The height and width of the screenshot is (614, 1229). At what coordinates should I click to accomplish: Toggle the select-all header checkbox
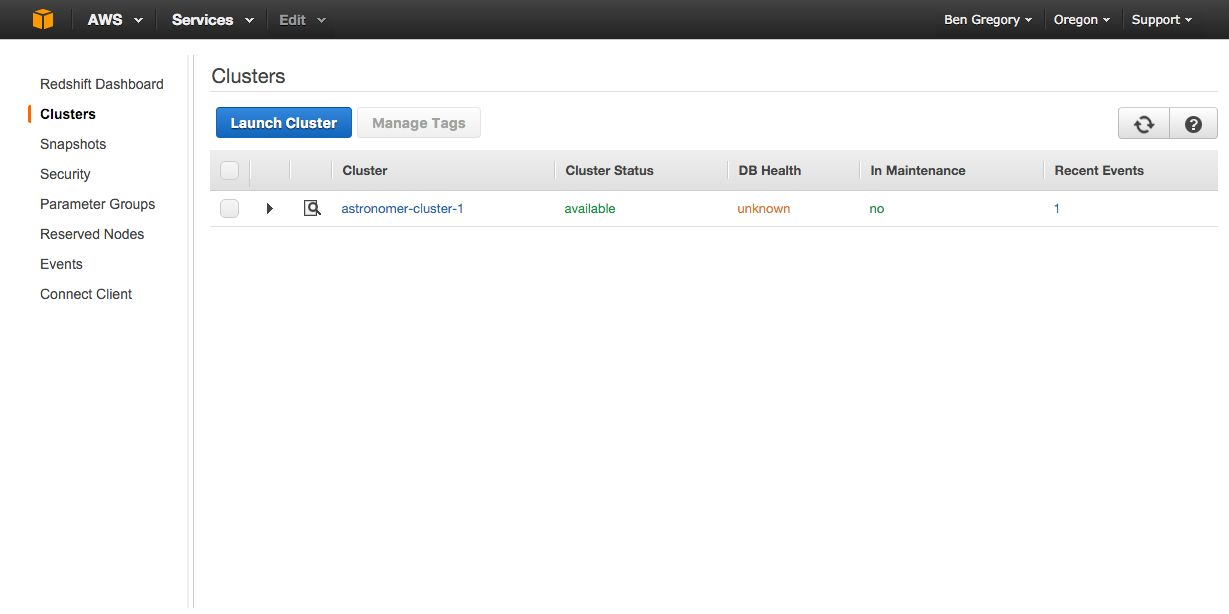pyautogui.click(x=230, y=171)
